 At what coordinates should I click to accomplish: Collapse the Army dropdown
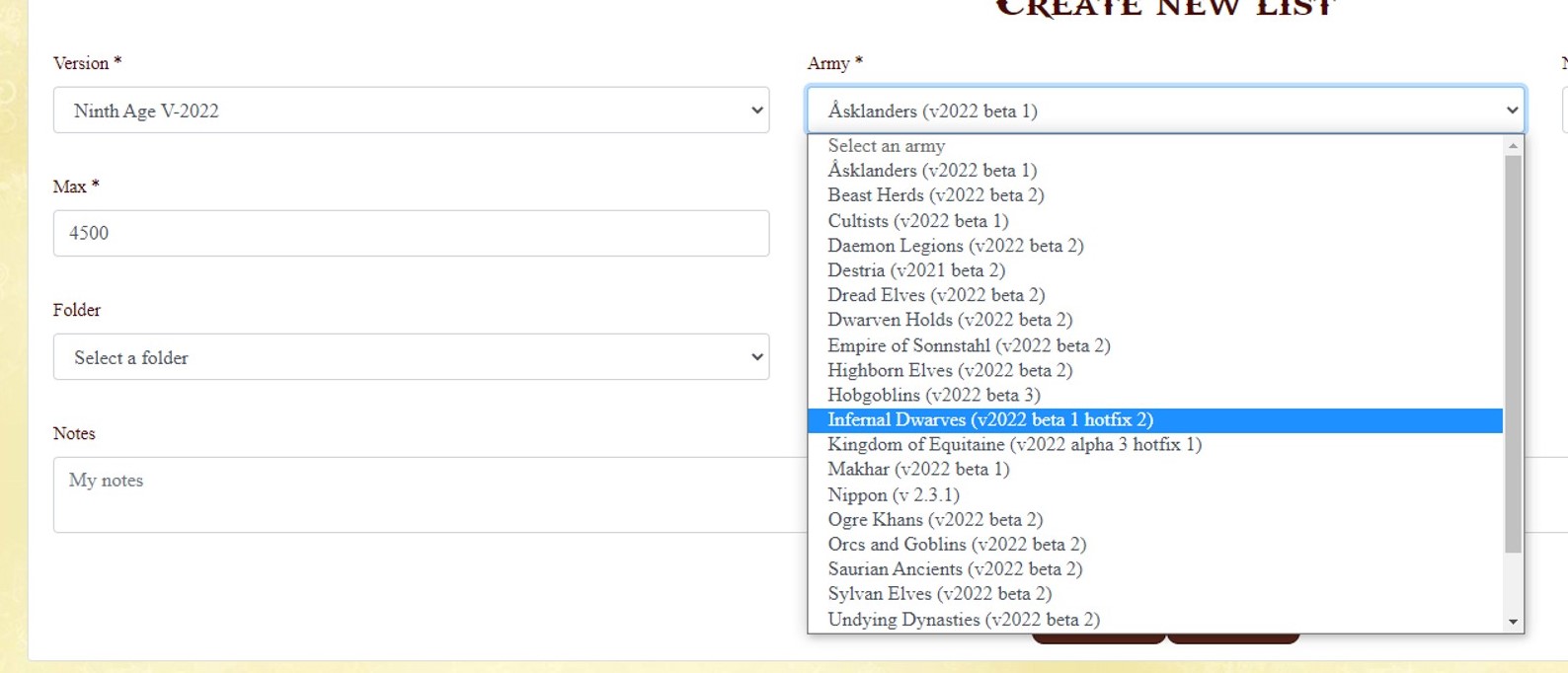(1165, 111)
